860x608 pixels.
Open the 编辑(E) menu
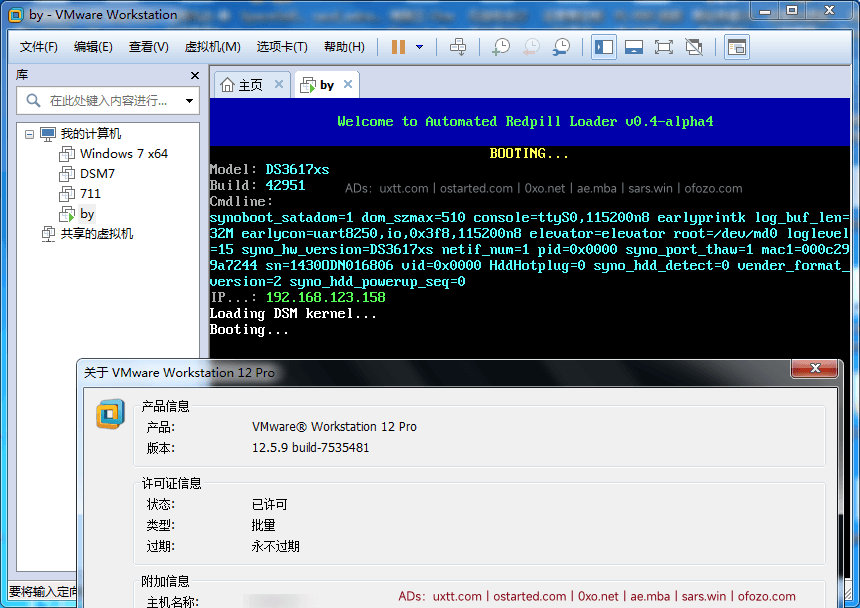tap(93, 47)
